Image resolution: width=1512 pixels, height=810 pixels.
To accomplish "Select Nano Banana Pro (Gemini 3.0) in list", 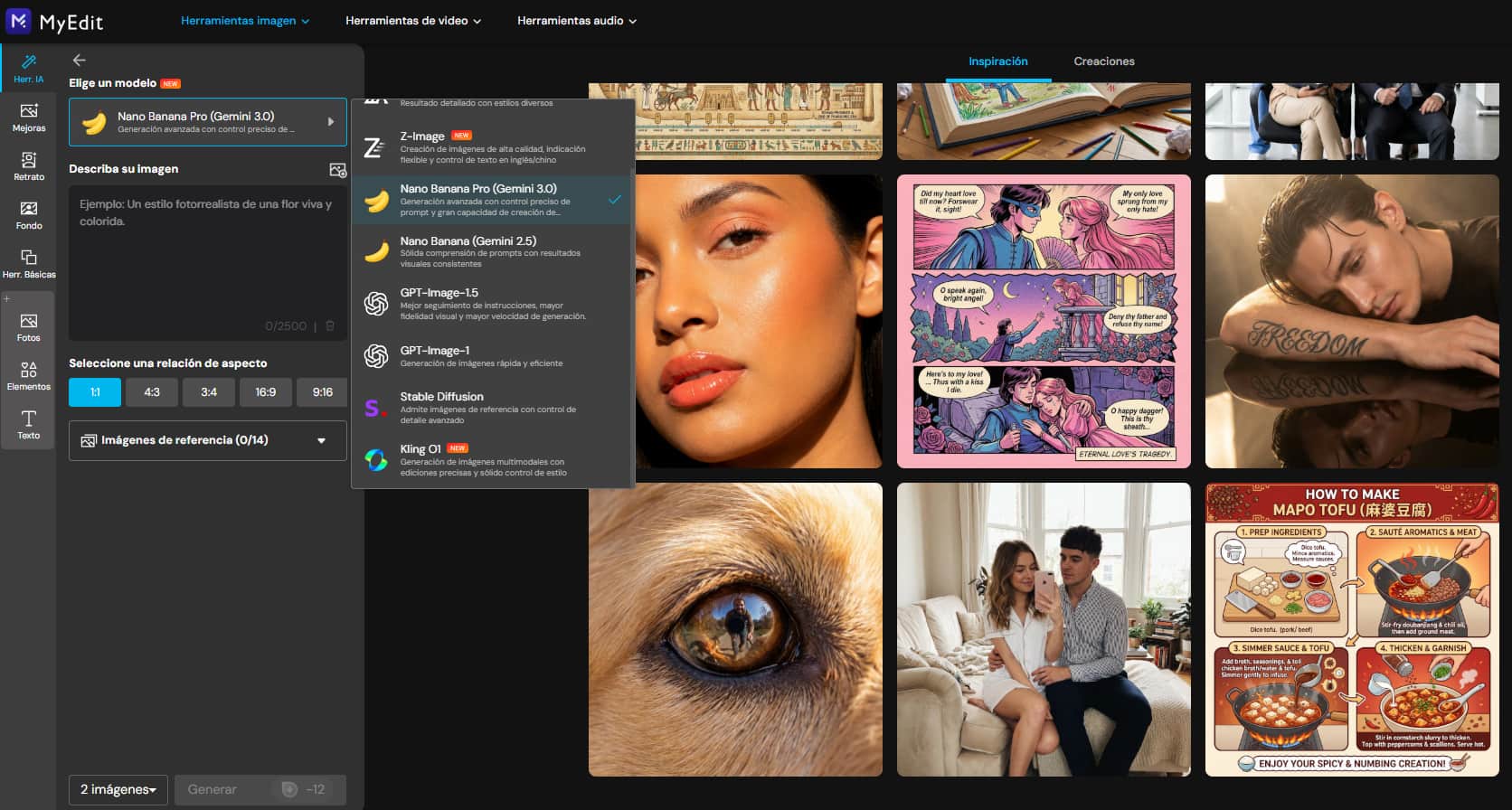I will 493,200.
